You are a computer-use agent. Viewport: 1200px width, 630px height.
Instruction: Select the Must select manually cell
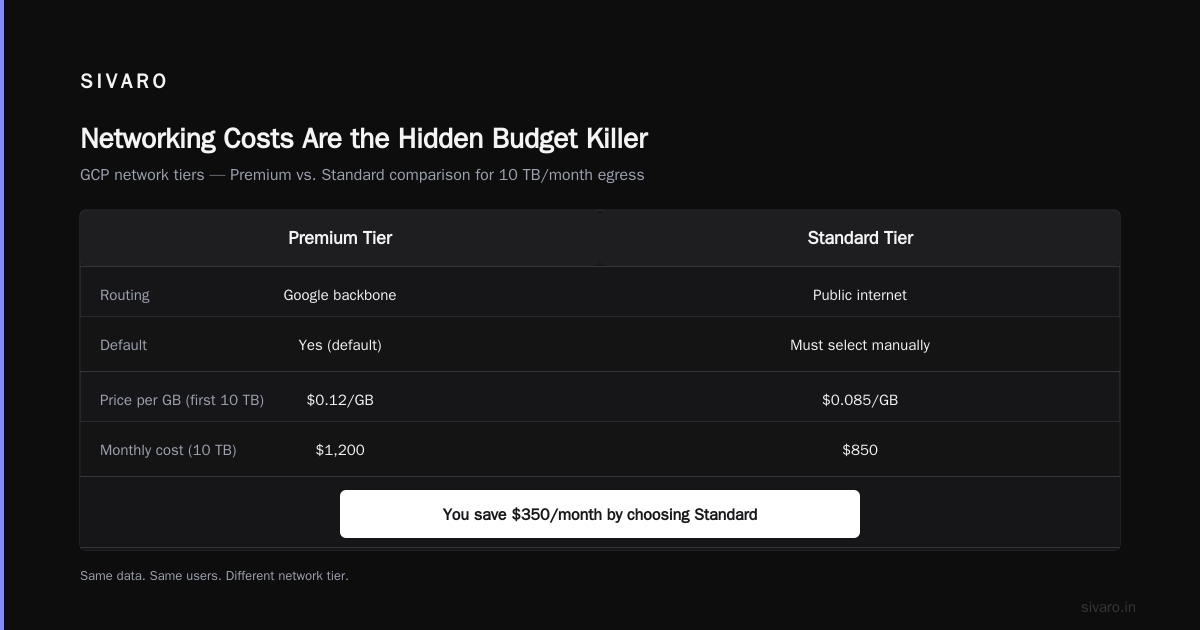point(860,345)
